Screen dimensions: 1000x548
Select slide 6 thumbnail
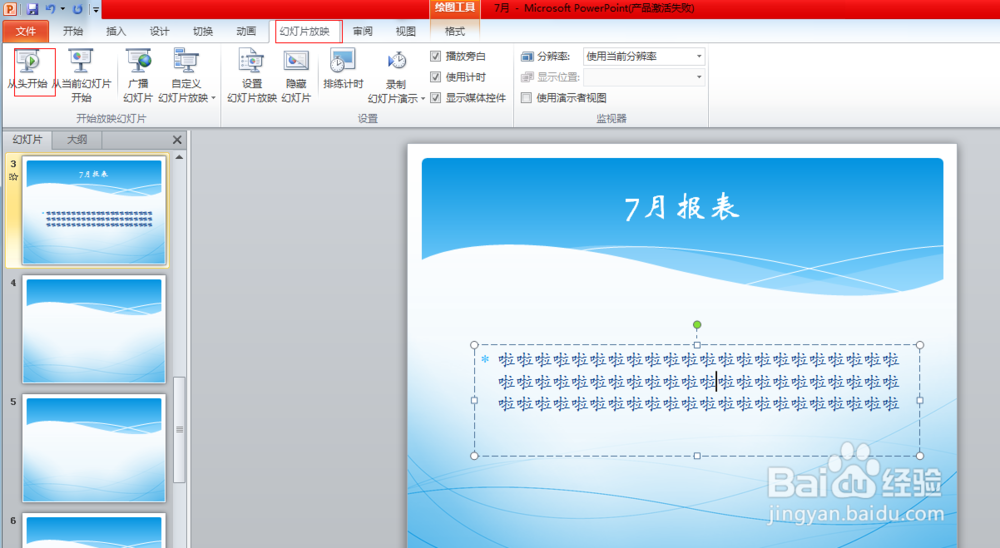94,531
